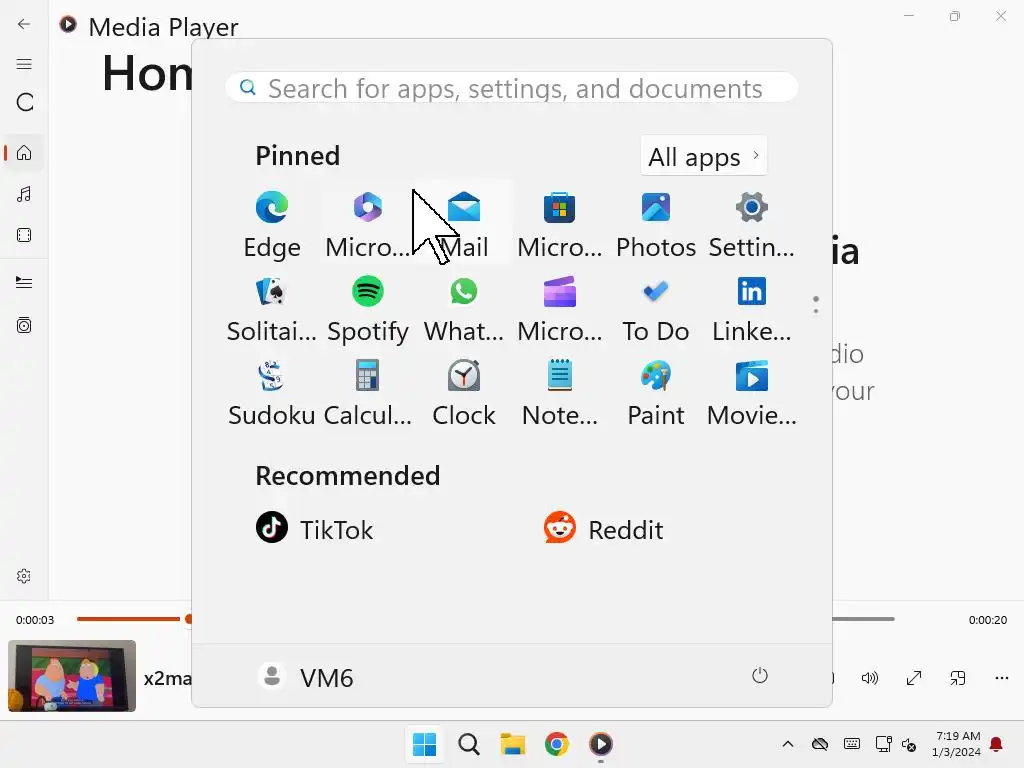The height and width of the screenshot is (768, 1024).
Task: Launch the Photos app
Action: coord(656,225)
